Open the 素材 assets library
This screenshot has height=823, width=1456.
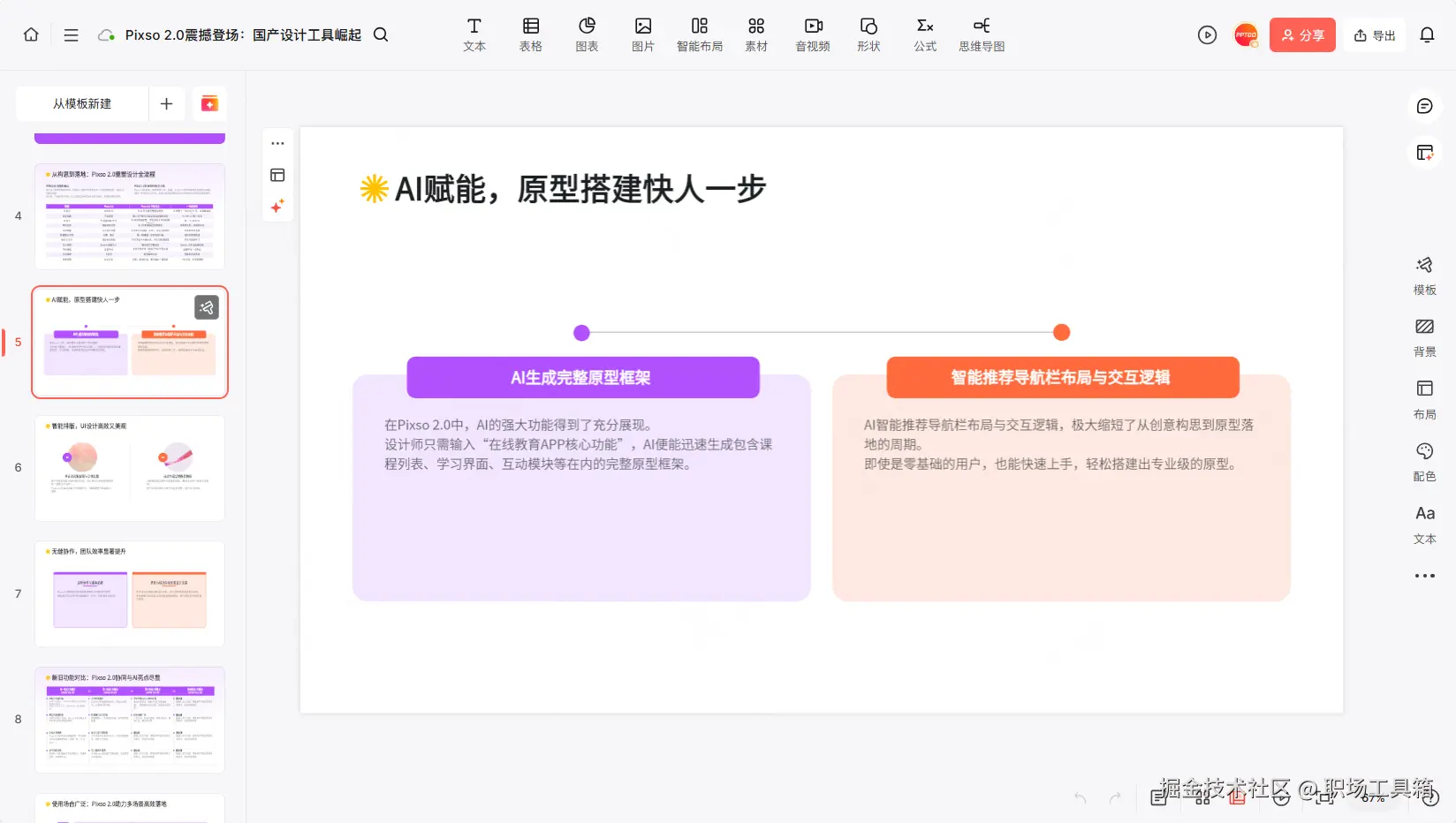[756, 34]
